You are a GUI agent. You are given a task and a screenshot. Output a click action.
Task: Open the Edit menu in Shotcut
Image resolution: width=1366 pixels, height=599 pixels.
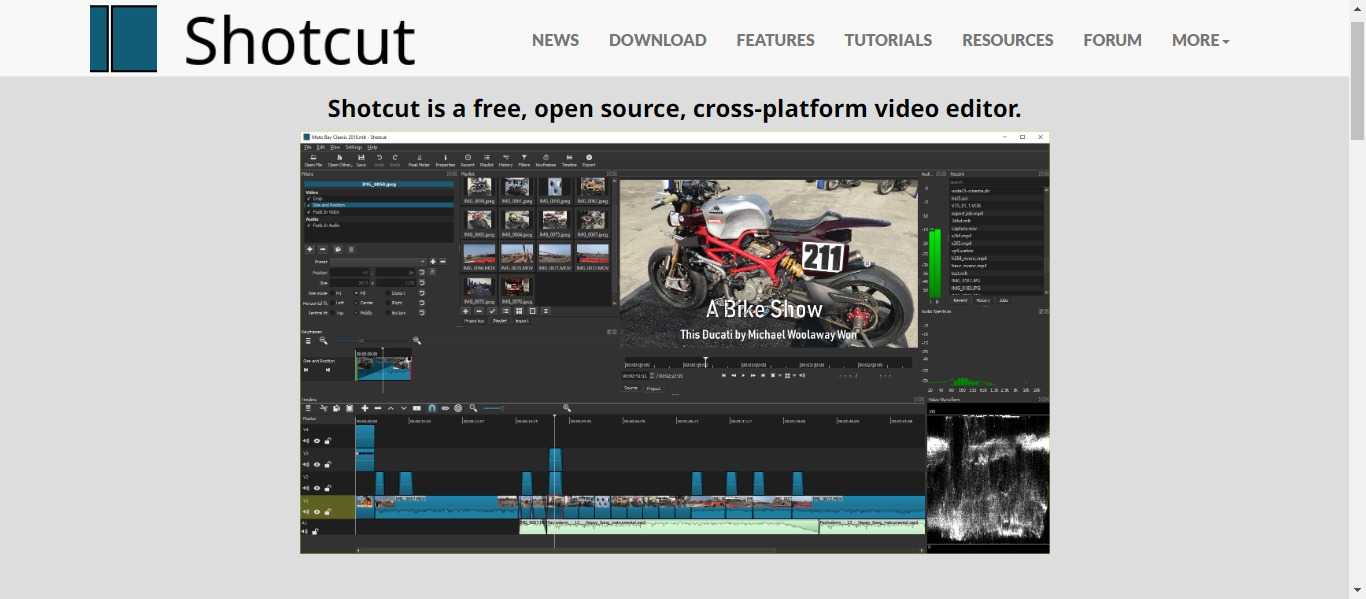[x=321, y=147]
